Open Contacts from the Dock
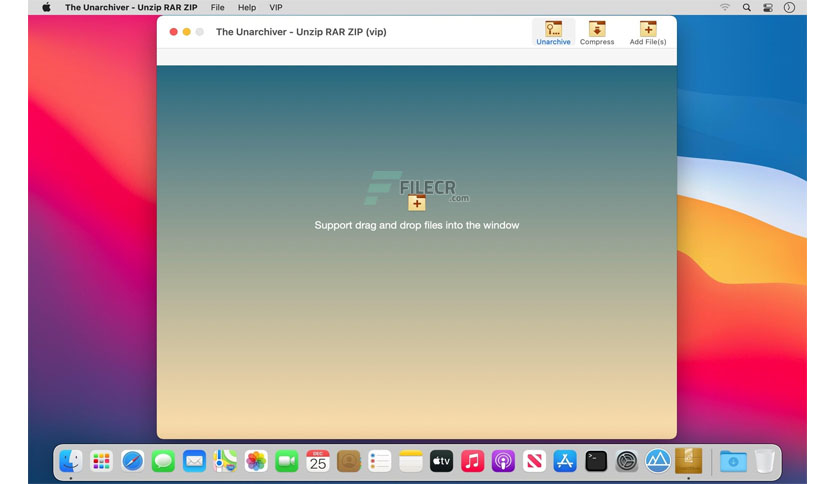The width and height of the screenshot is (836, 484). (349, 461)
